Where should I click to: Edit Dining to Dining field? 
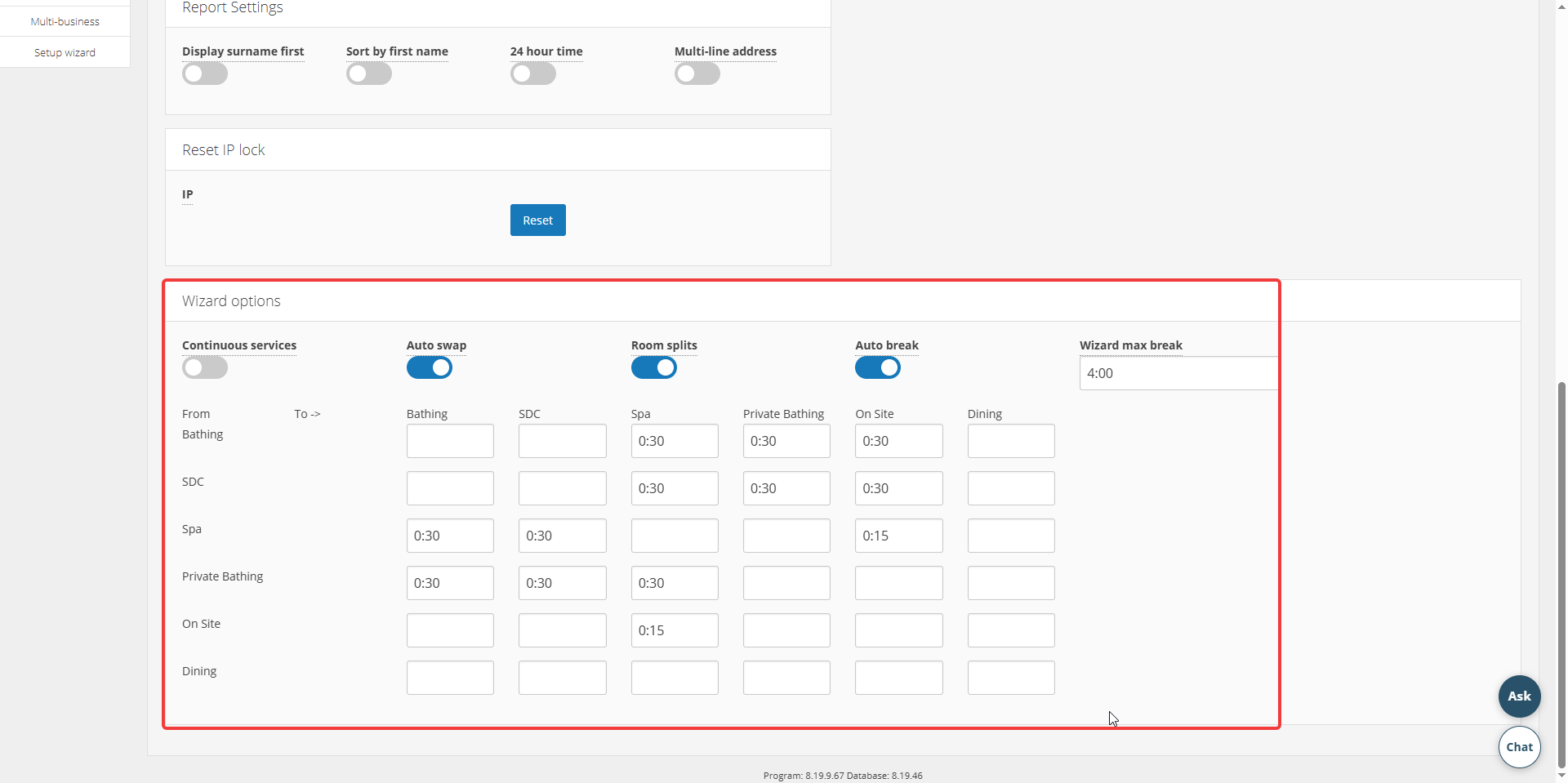1011,678
